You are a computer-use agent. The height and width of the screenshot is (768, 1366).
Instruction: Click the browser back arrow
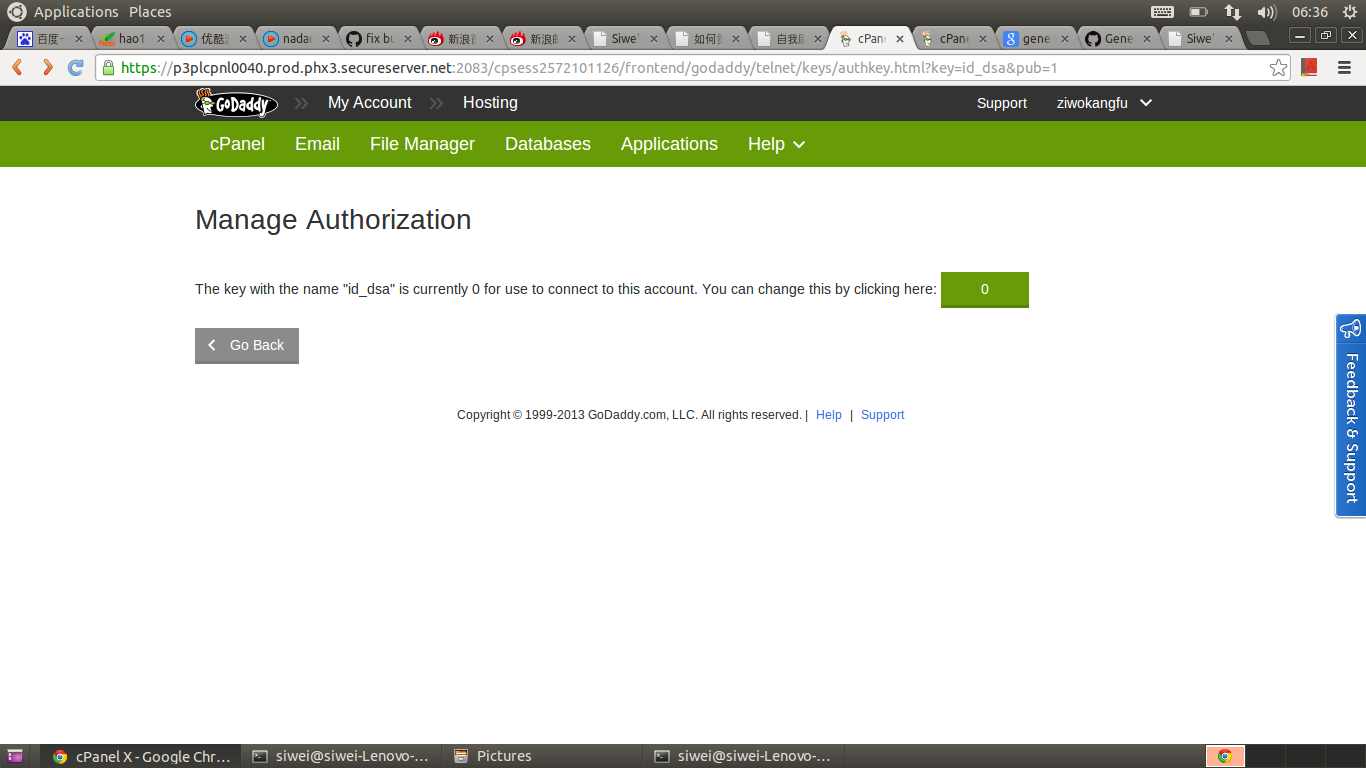[16, 68]
